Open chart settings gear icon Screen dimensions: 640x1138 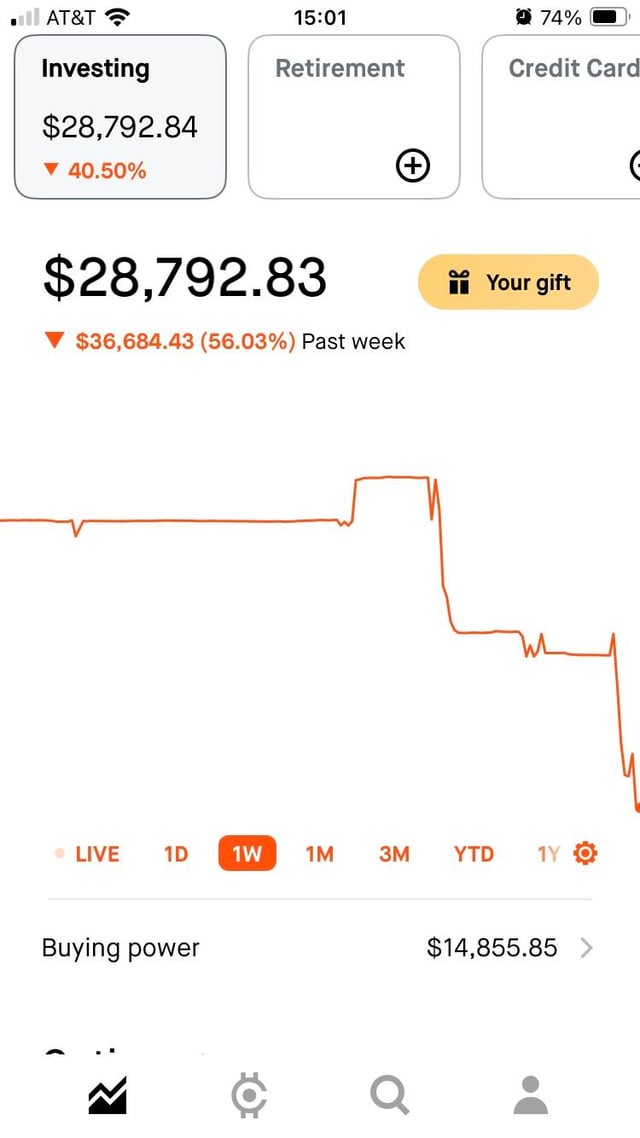[x=585, y=853]
